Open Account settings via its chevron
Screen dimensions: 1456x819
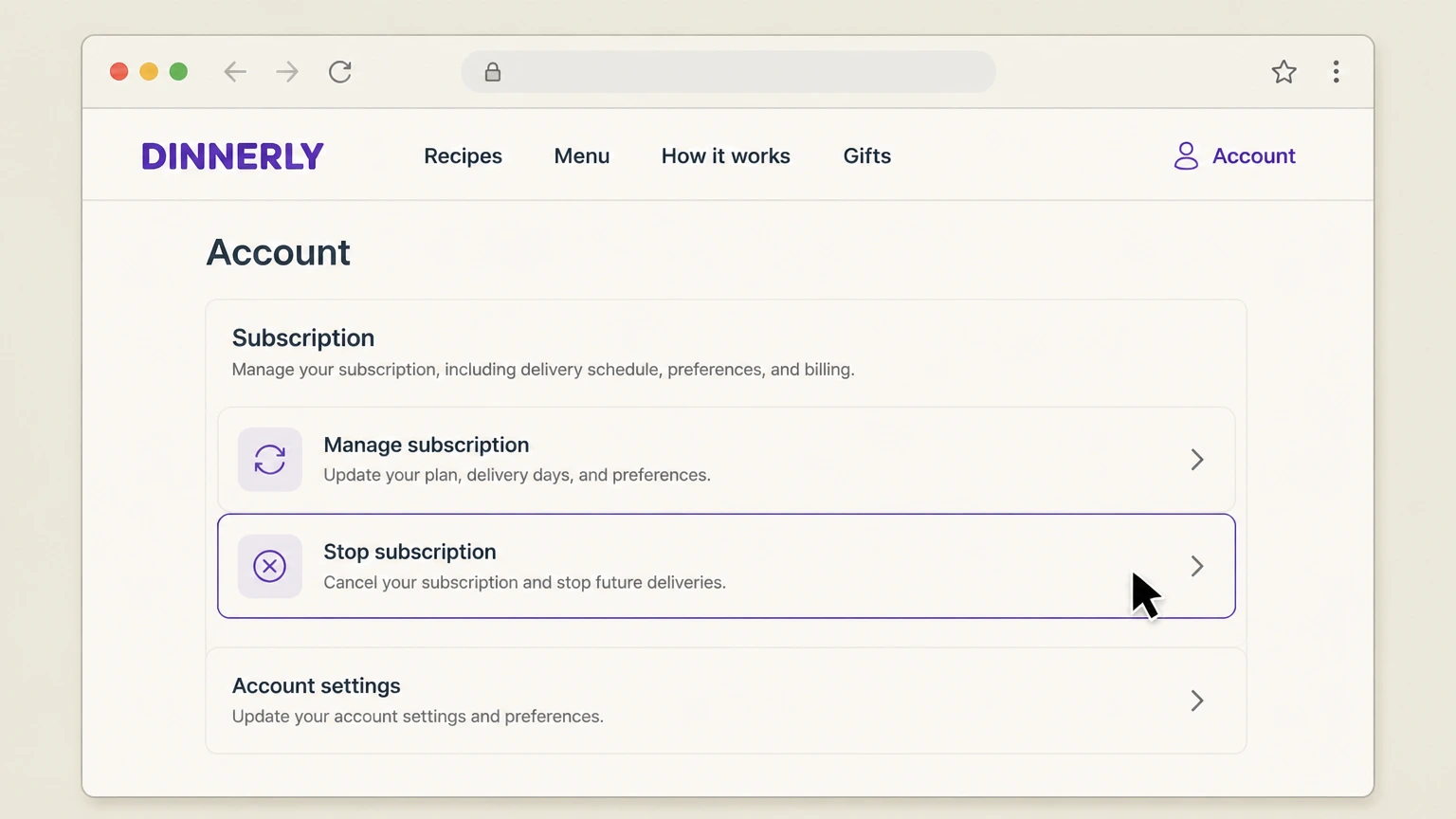pyautogui.click(x=1197, y=701)
